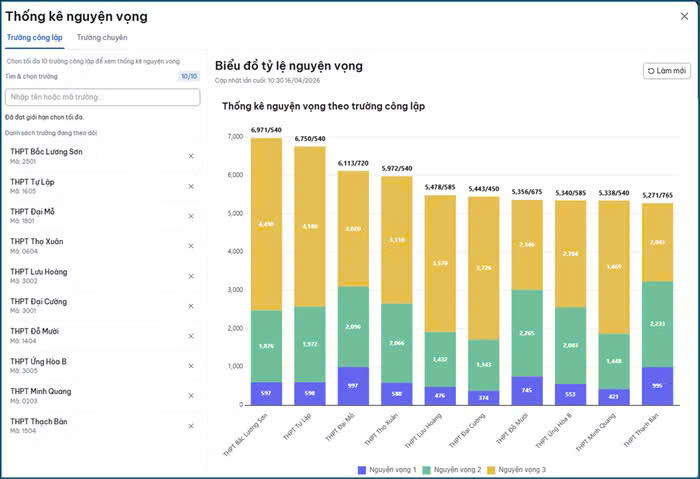The width and height of the screenshot is (700, 479).
Task: Remove THPT Ứng Hòa B from list
Action: [x=191, y=365]
